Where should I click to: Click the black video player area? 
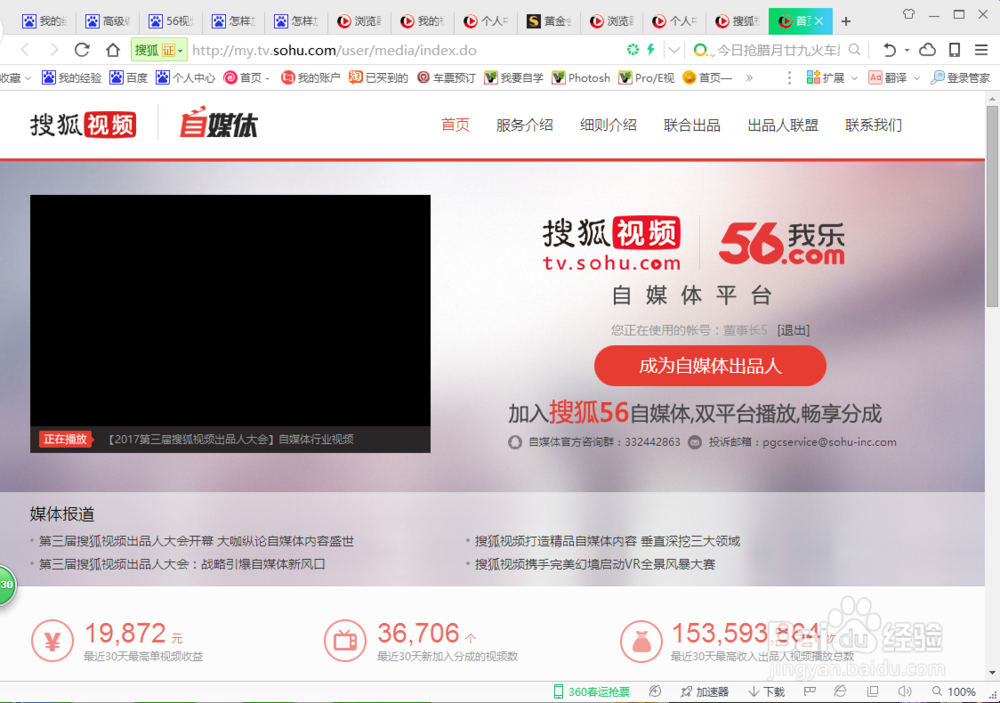[230, 311]
